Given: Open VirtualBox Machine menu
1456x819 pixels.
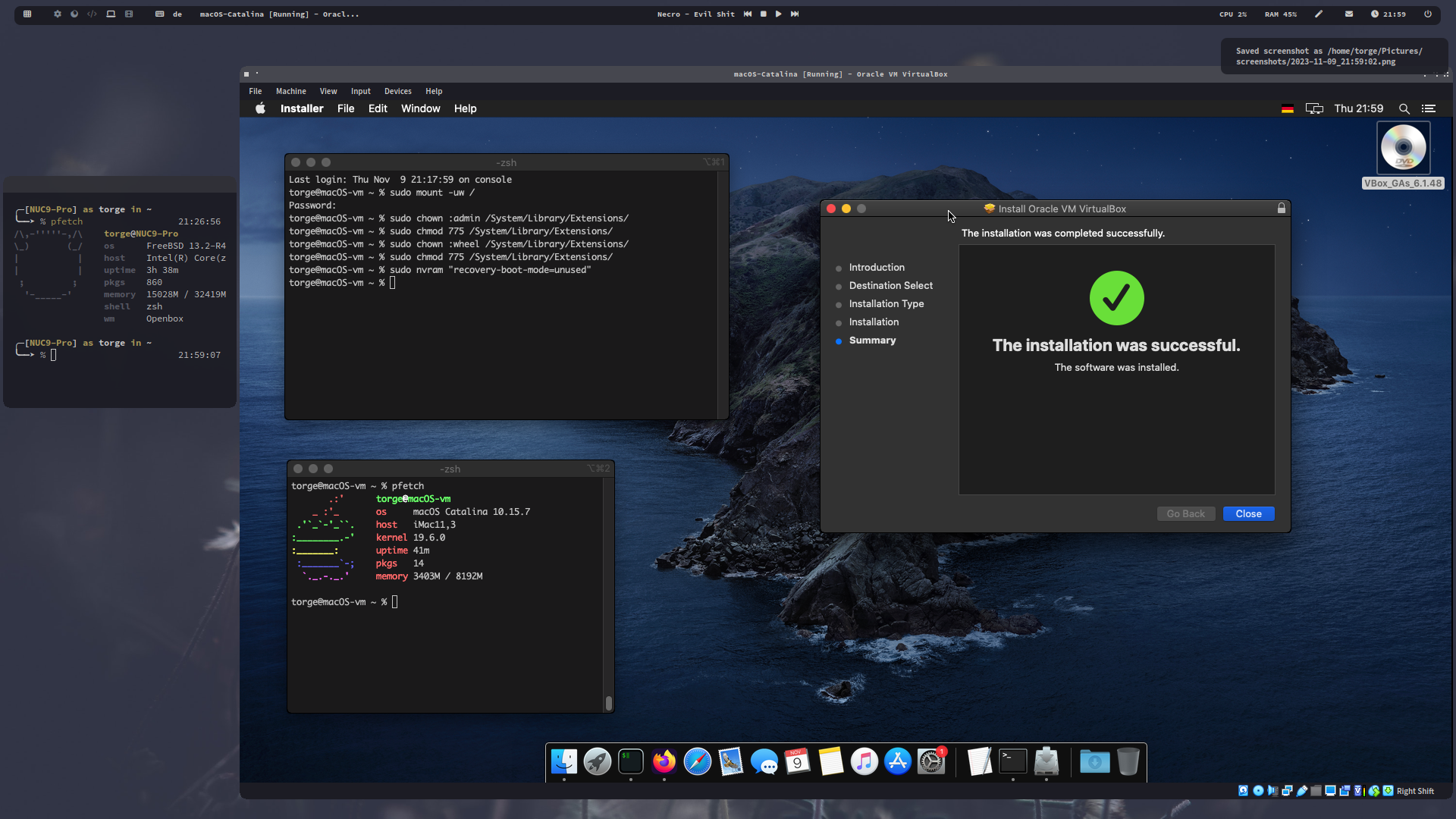Looking at the screenshot, I should pyautogui.click(x=290, y=91).
